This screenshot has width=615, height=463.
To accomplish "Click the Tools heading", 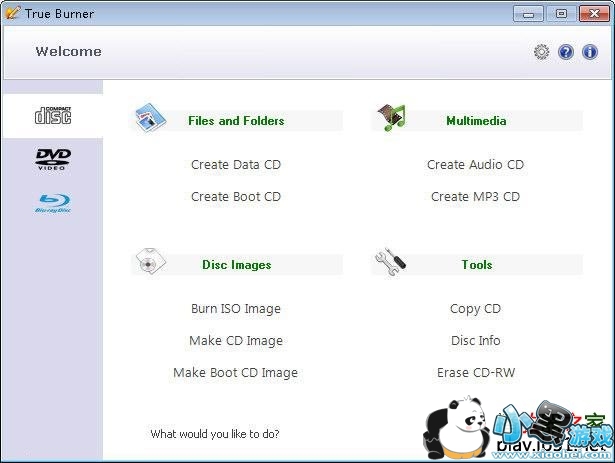I will click(x=477, y=264).
